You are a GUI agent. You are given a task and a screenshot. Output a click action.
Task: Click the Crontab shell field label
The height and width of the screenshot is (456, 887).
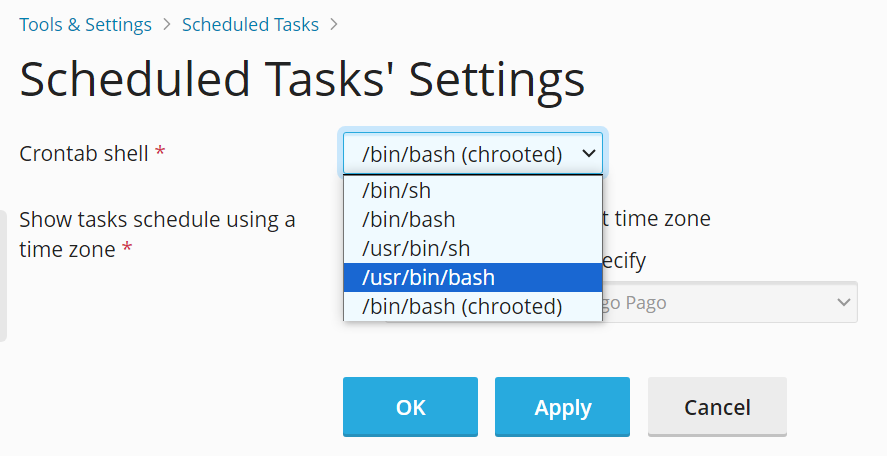(84, 154)
